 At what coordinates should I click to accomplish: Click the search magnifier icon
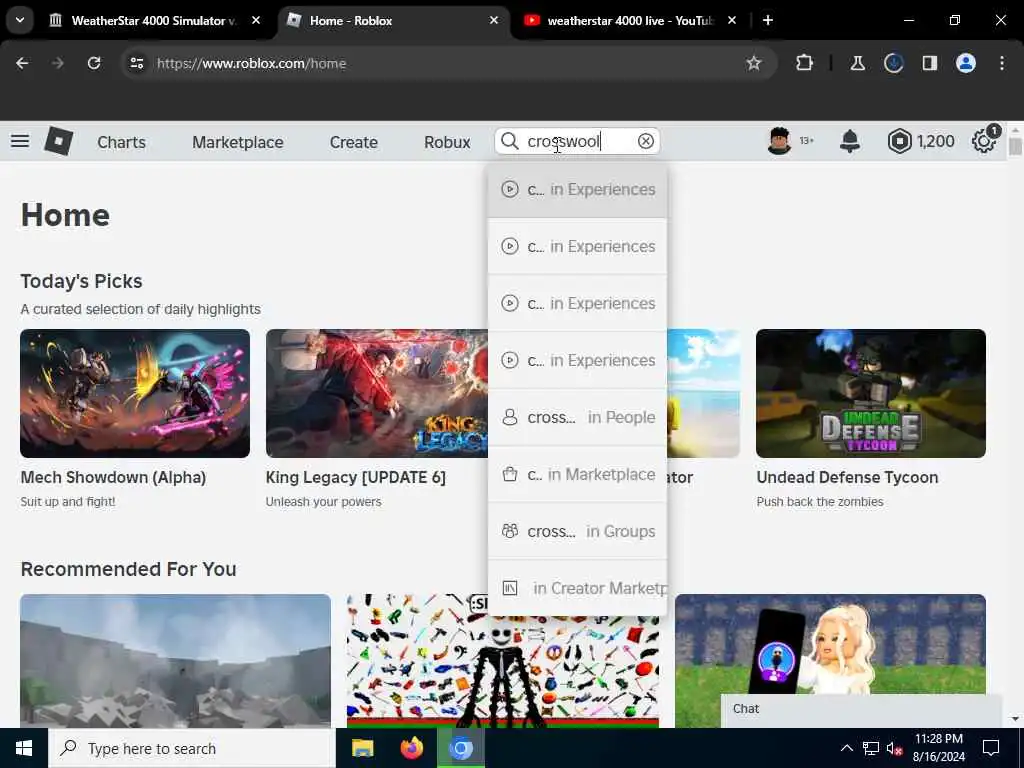coord(509,141)
